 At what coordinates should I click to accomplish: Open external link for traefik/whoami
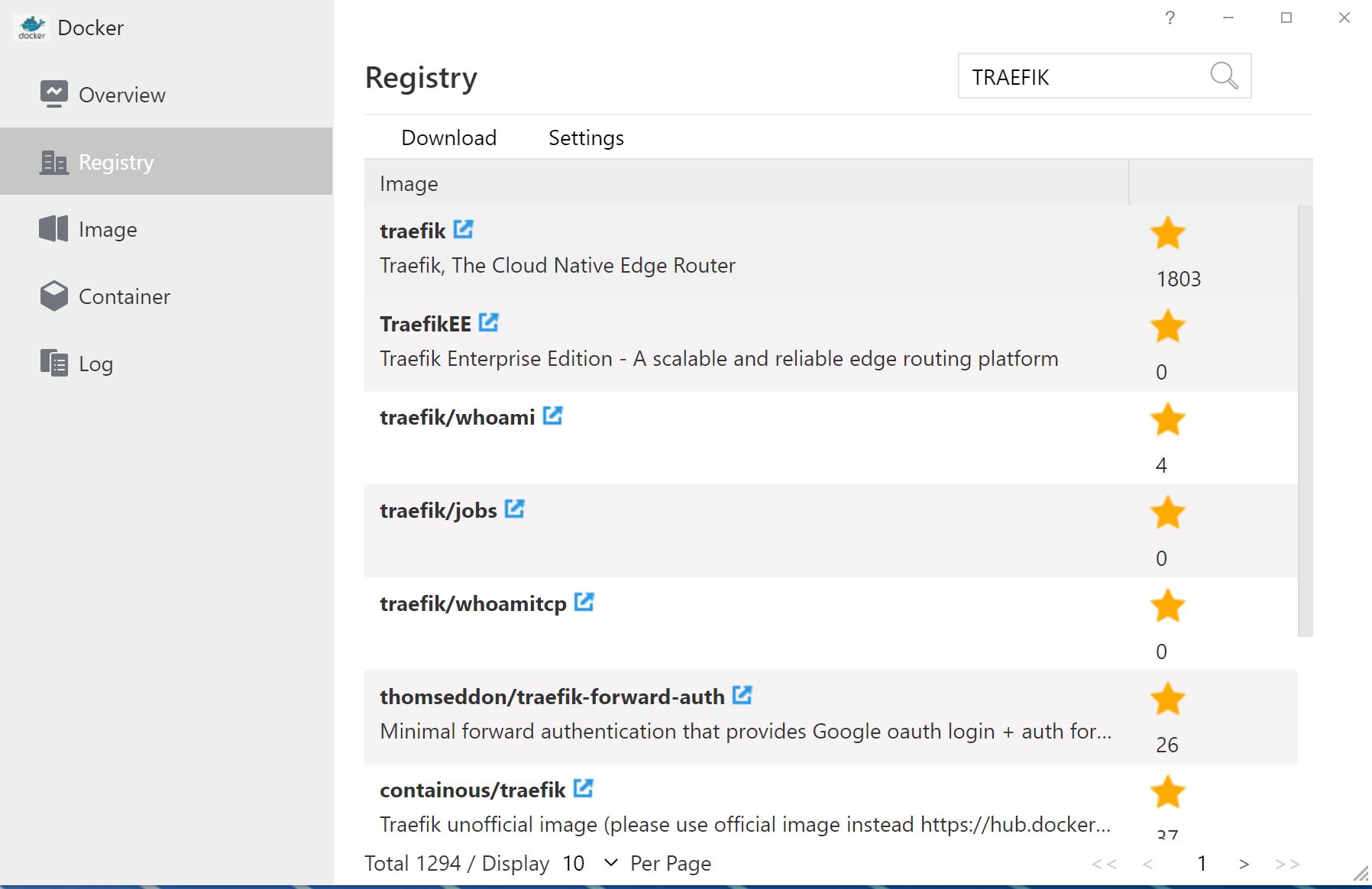(553, 415)
